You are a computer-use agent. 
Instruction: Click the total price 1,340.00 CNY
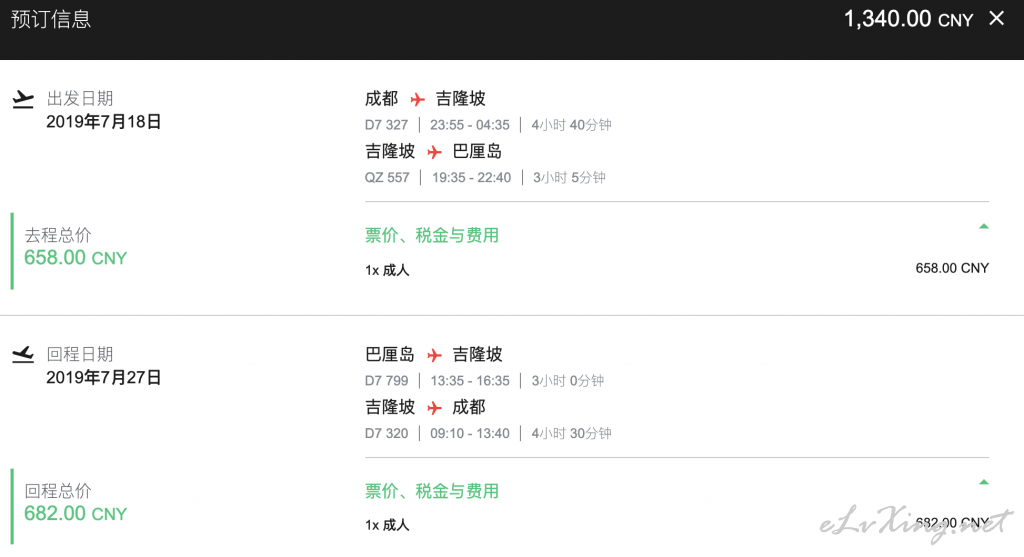(908, 19)
